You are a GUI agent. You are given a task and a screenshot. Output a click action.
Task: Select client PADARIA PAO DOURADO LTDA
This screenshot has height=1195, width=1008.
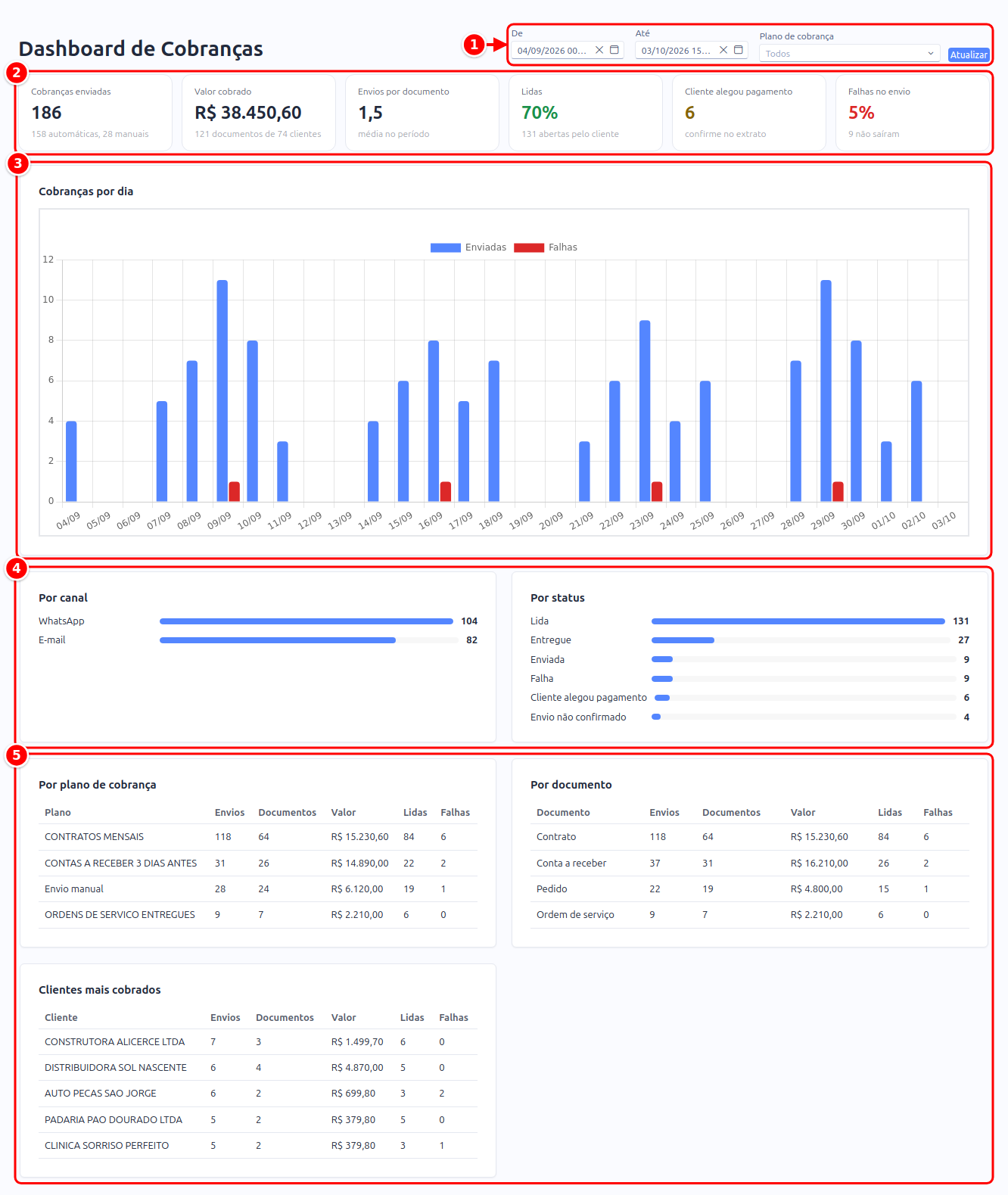(258, 1120)
